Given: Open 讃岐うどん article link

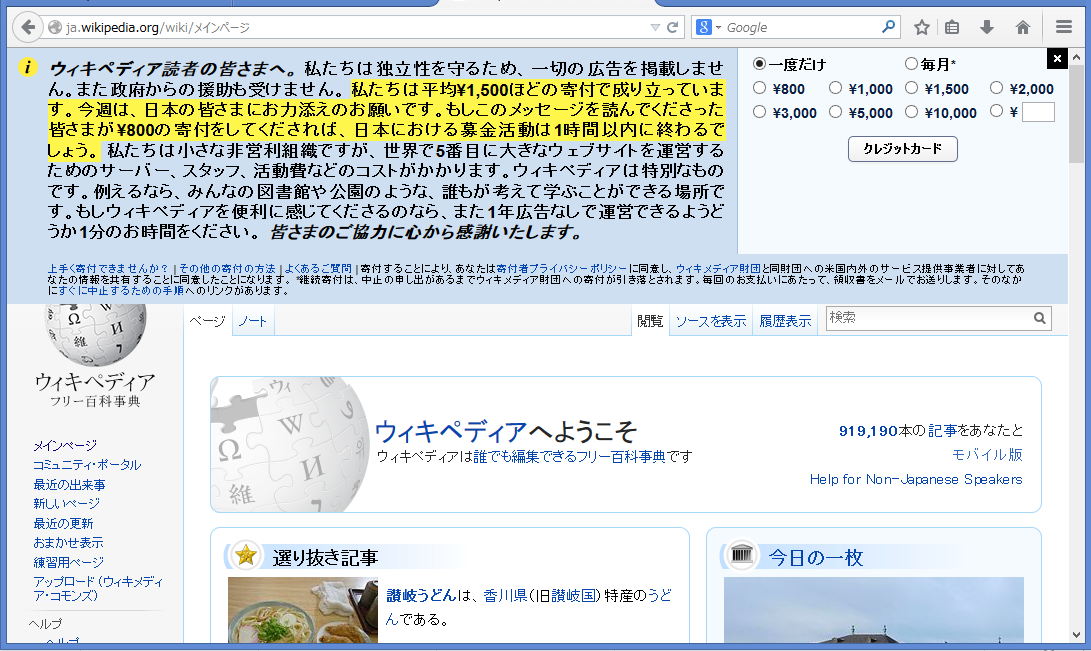Looking at the screenshot, I should pyautogui.click(x=421, y=595).
